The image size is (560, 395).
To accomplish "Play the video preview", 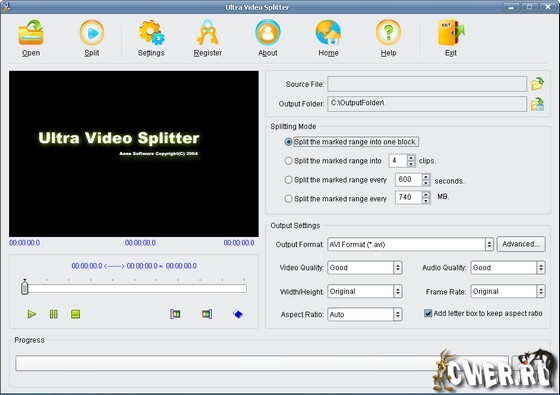I will tap(32, 314).
